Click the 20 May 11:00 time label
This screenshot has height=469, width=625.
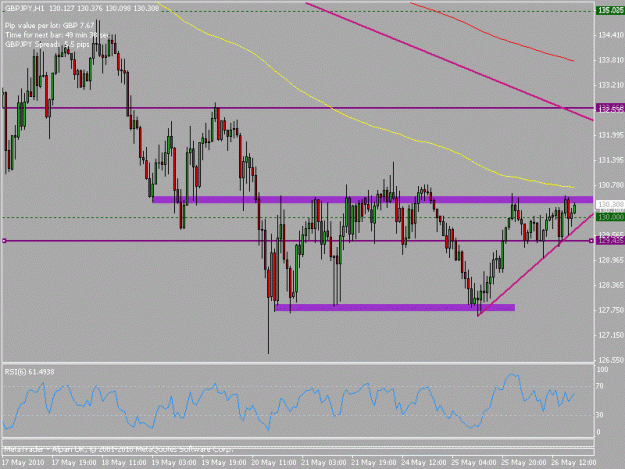(x=274, y=463)
